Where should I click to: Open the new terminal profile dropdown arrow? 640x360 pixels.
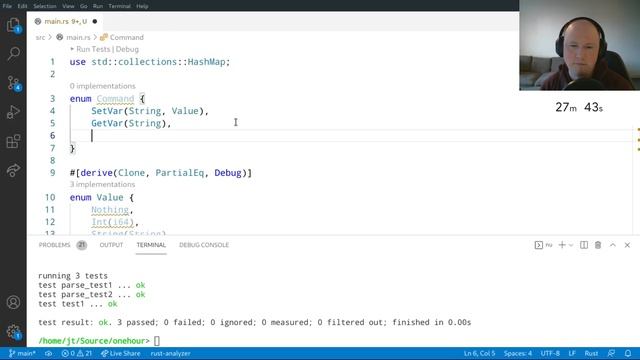(x=571, y=245)
